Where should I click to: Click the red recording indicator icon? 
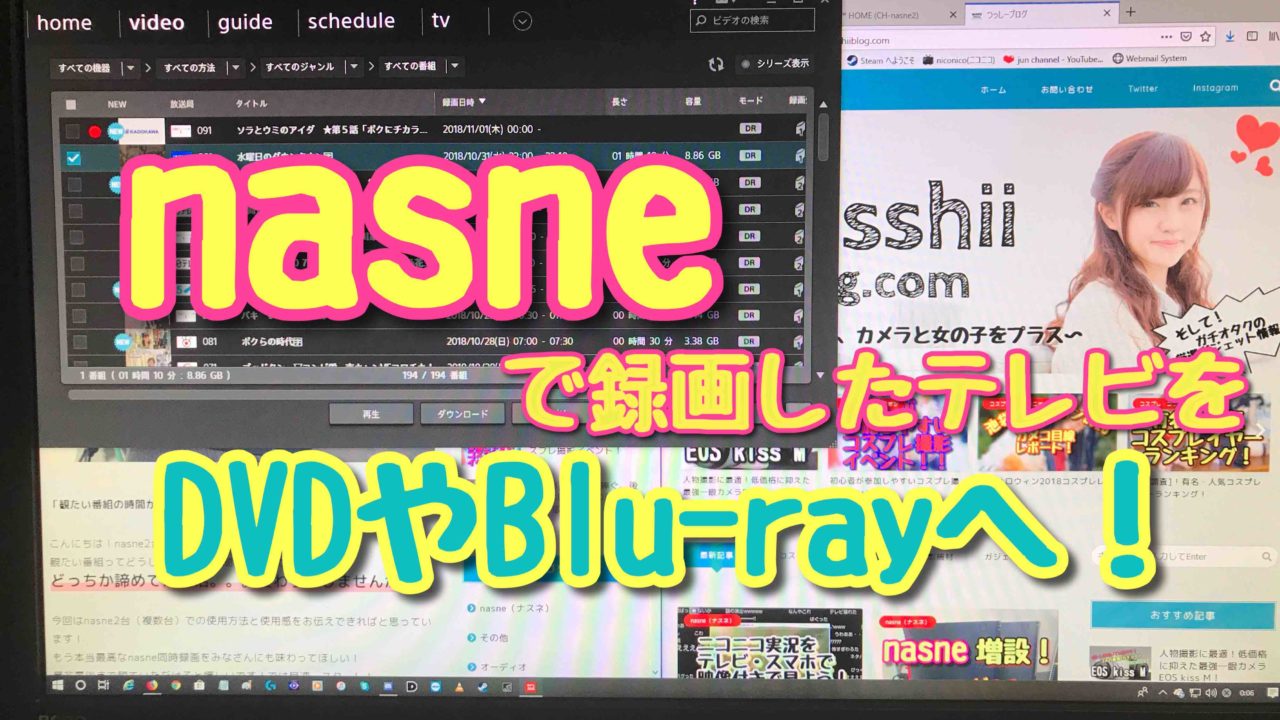click(95, 131)
